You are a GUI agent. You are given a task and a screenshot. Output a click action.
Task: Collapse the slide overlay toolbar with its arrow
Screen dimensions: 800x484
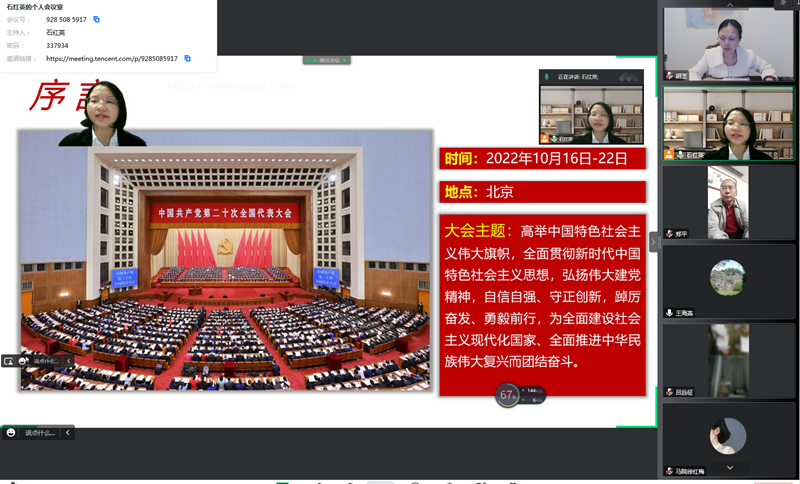(68, 360)
